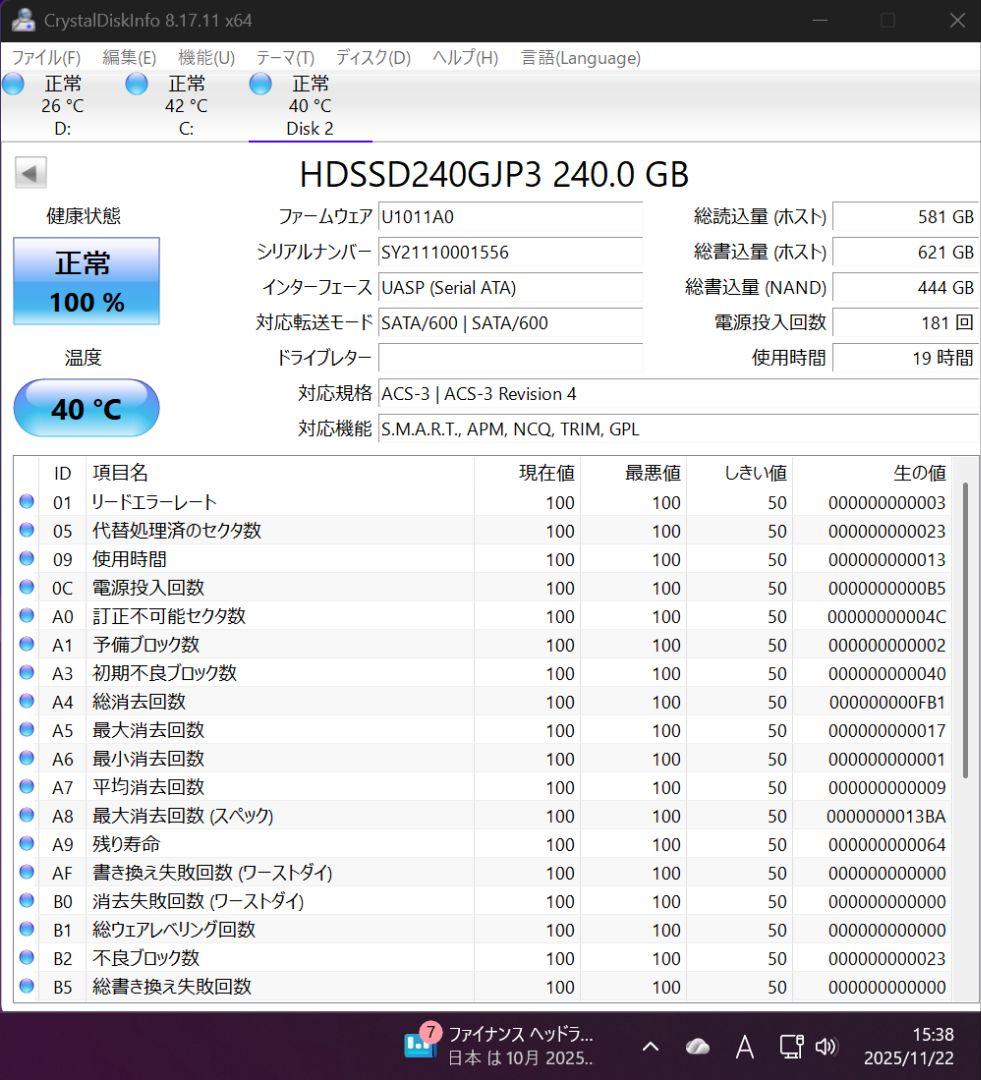
Task: Open the ファイル(F) menu
Action: point(46,58)
